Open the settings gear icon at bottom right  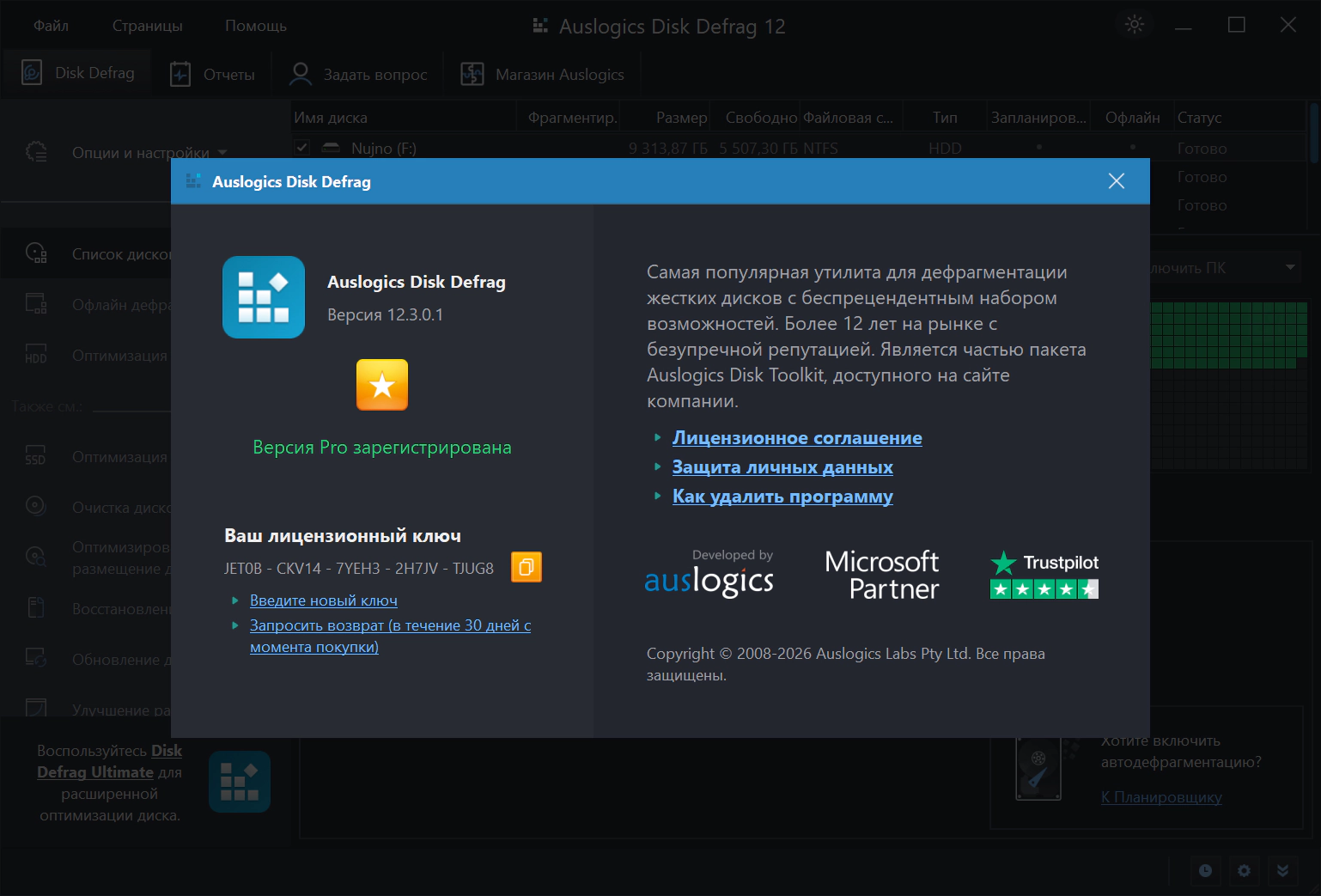pos(1245,871)
